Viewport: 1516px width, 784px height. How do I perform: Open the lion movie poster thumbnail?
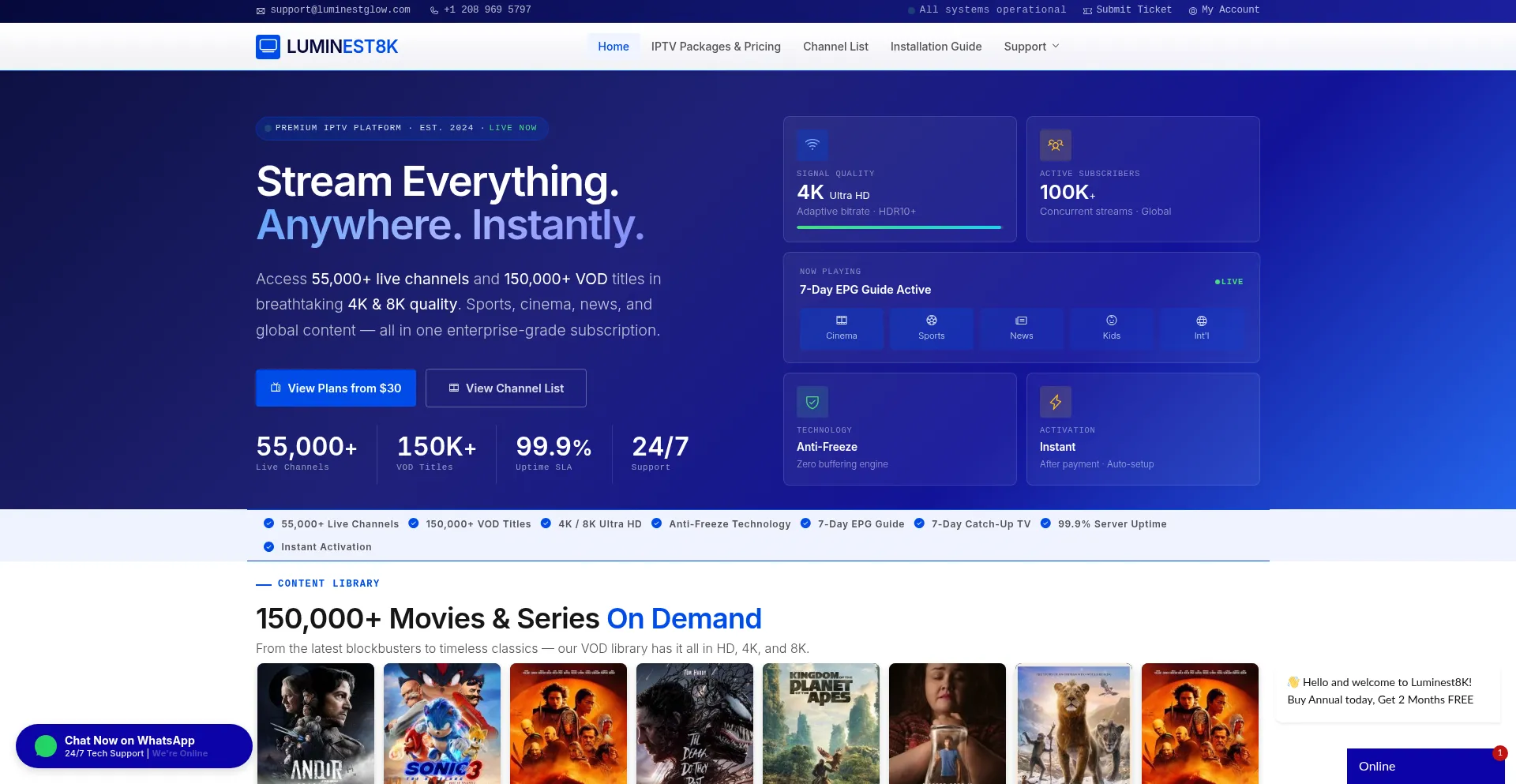pos(1074,724)
